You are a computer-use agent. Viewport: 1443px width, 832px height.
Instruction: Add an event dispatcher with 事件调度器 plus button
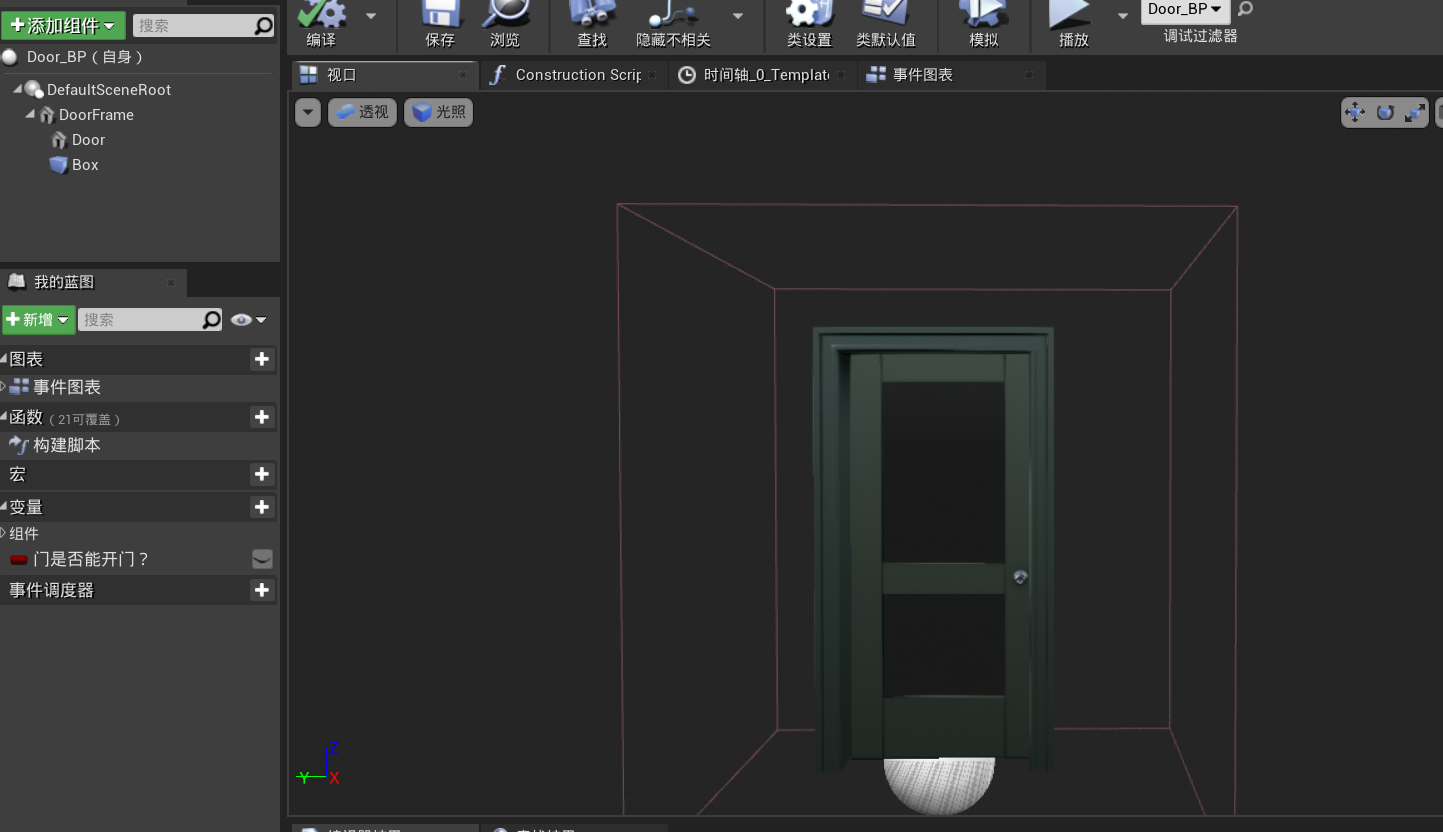point(262,590)
